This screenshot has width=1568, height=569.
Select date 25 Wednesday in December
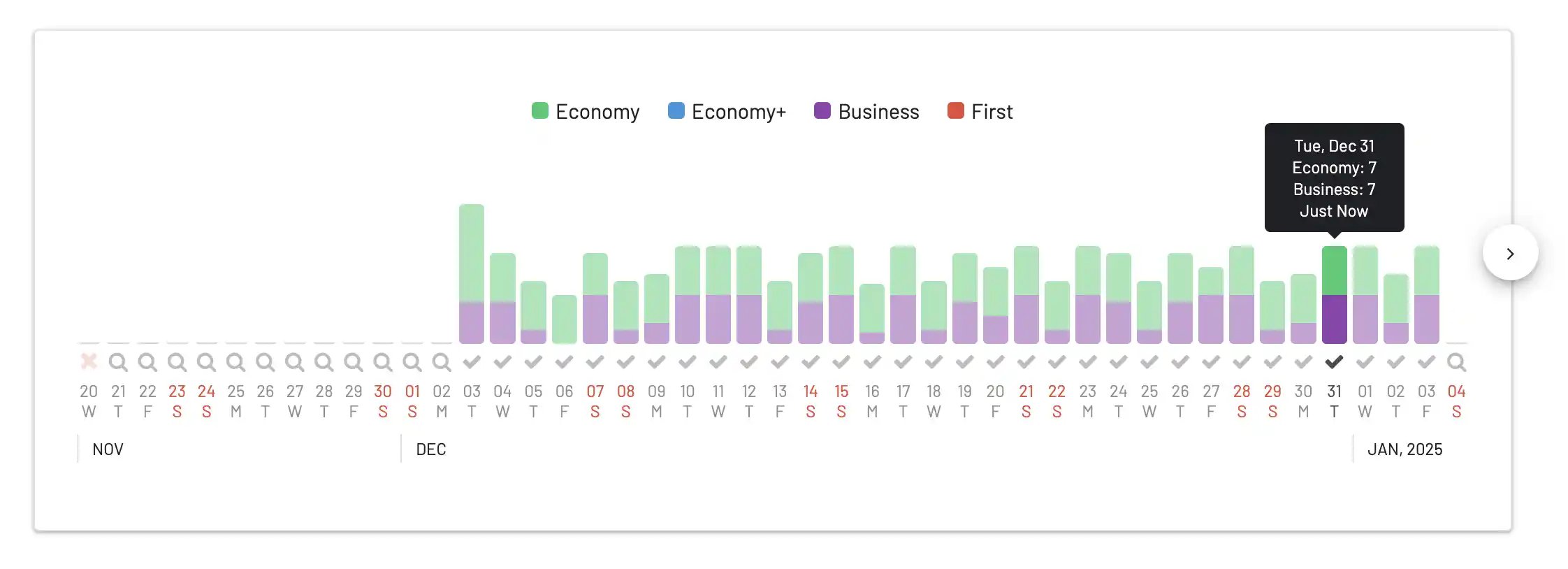[x=1149, y=401]
